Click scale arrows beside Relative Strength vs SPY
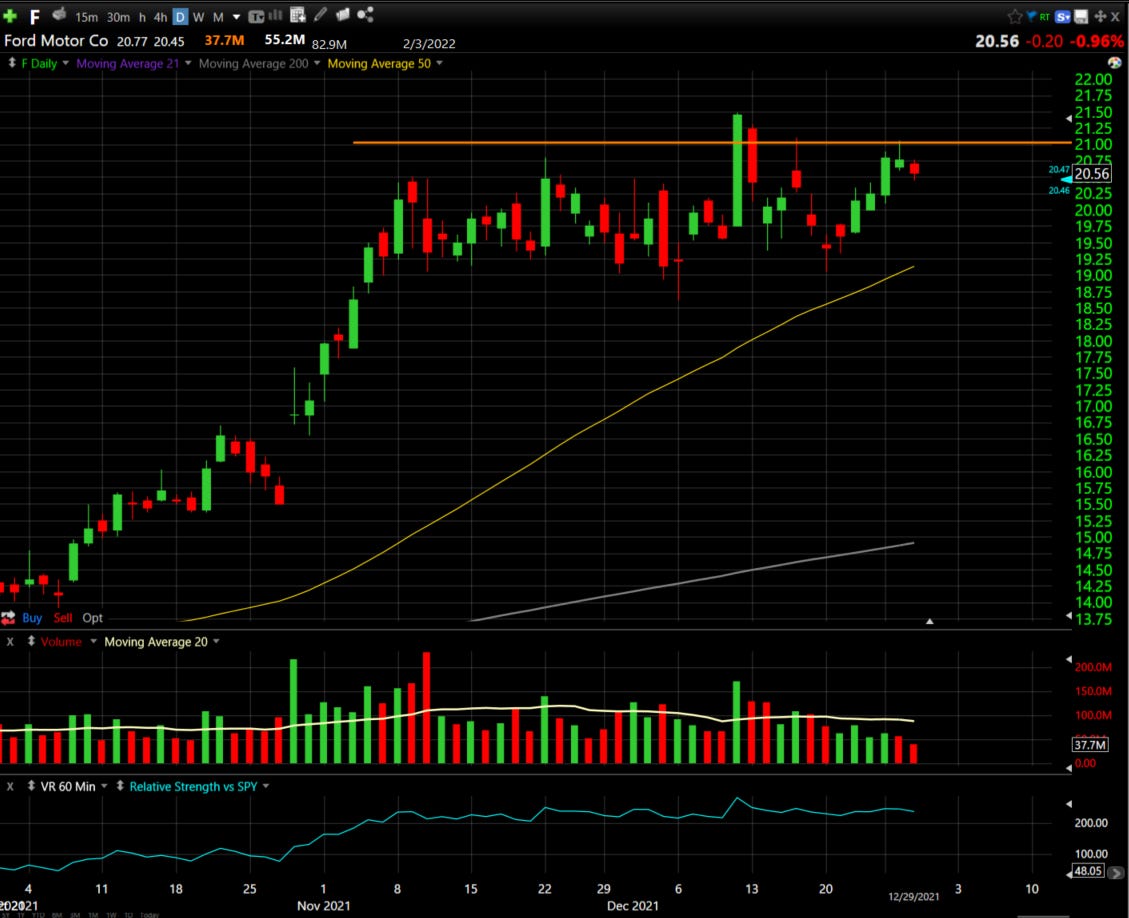The height and width of the screenshot is (918, 1129). pyautogui.click(x=120, y=786)
